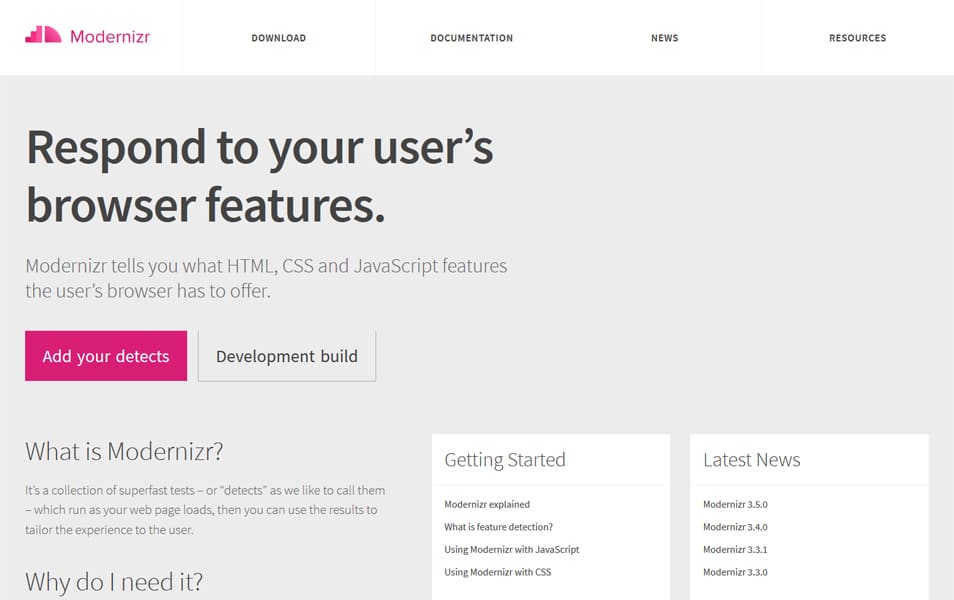Viewport: 954px width, 600px height.
Task: Click the Modernizr brand name text
Action: [x=110, y=37]
